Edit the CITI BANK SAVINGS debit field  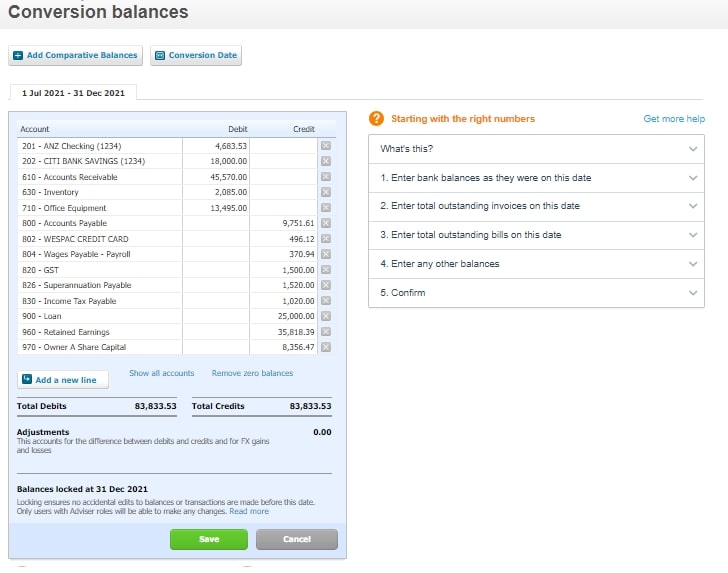click(216, 161)
